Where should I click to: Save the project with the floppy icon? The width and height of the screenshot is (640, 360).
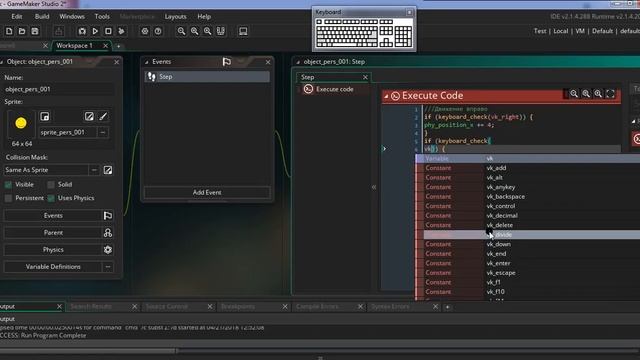(x=35, y=31)
